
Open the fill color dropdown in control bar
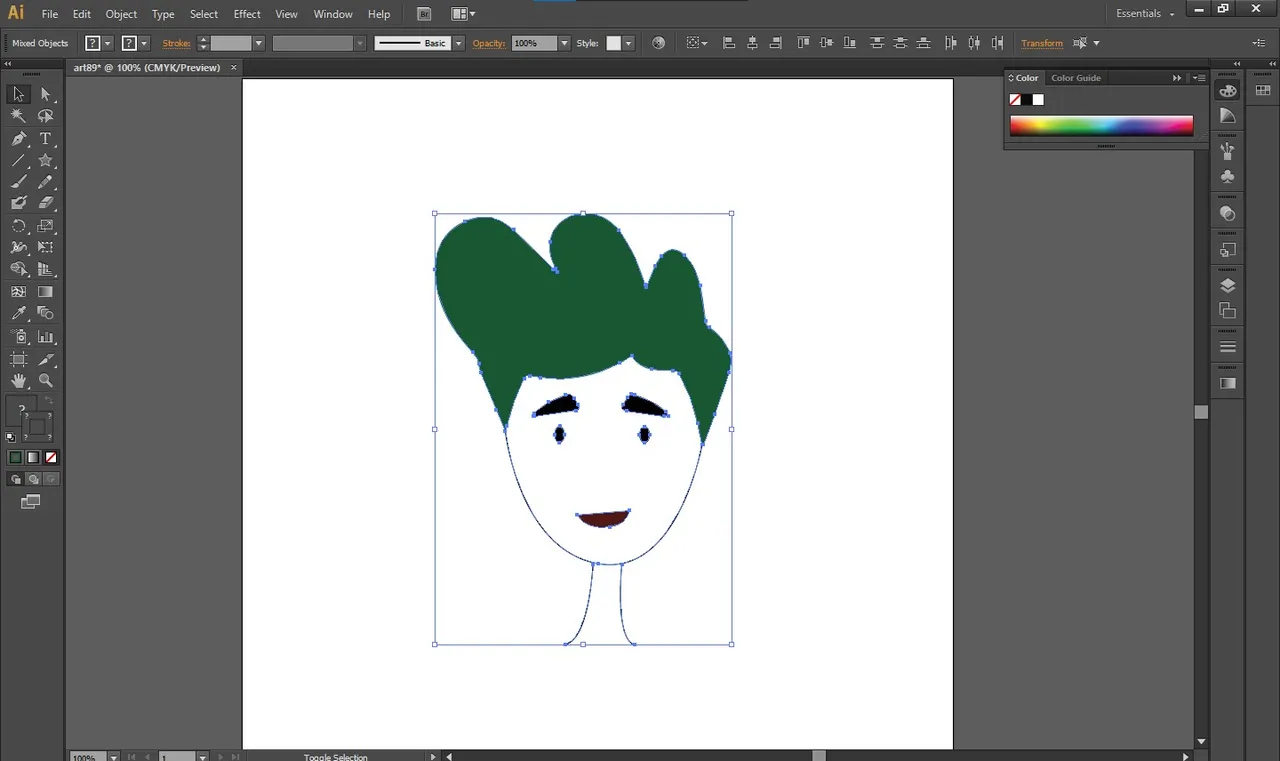[x=108, y=43]
